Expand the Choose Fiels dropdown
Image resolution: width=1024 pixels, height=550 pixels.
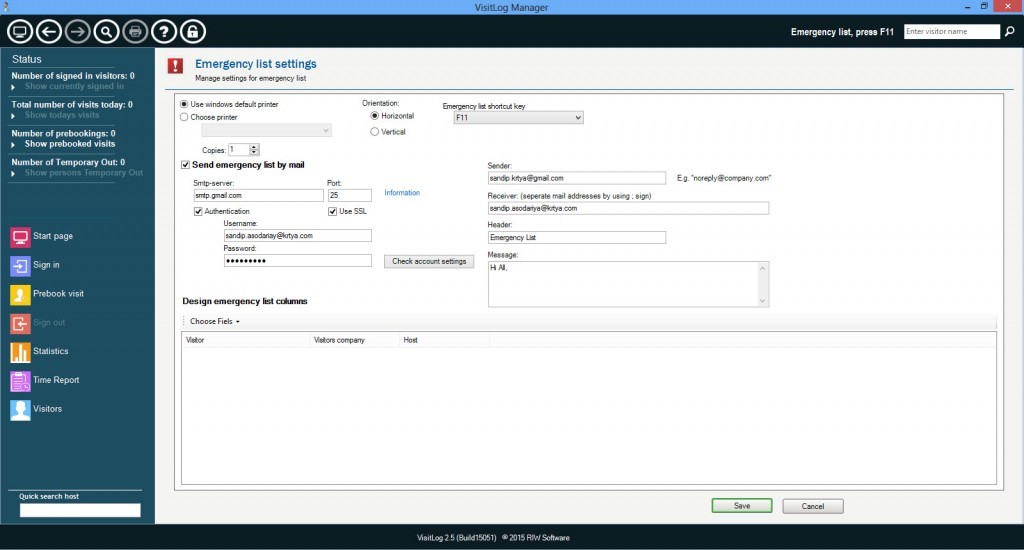[215, 321]
